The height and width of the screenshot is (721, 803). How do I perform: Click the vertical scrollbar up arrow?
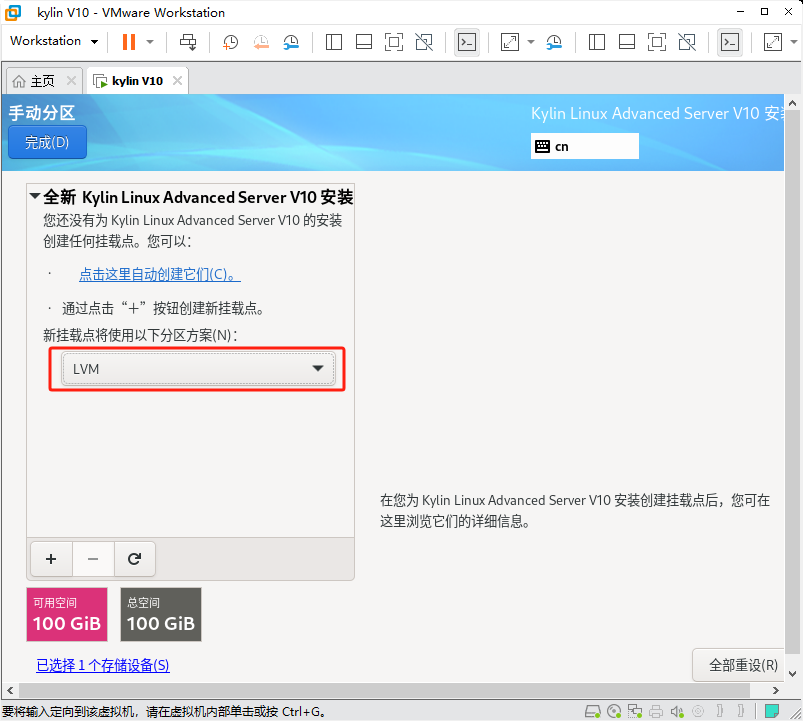coord(792,103)
